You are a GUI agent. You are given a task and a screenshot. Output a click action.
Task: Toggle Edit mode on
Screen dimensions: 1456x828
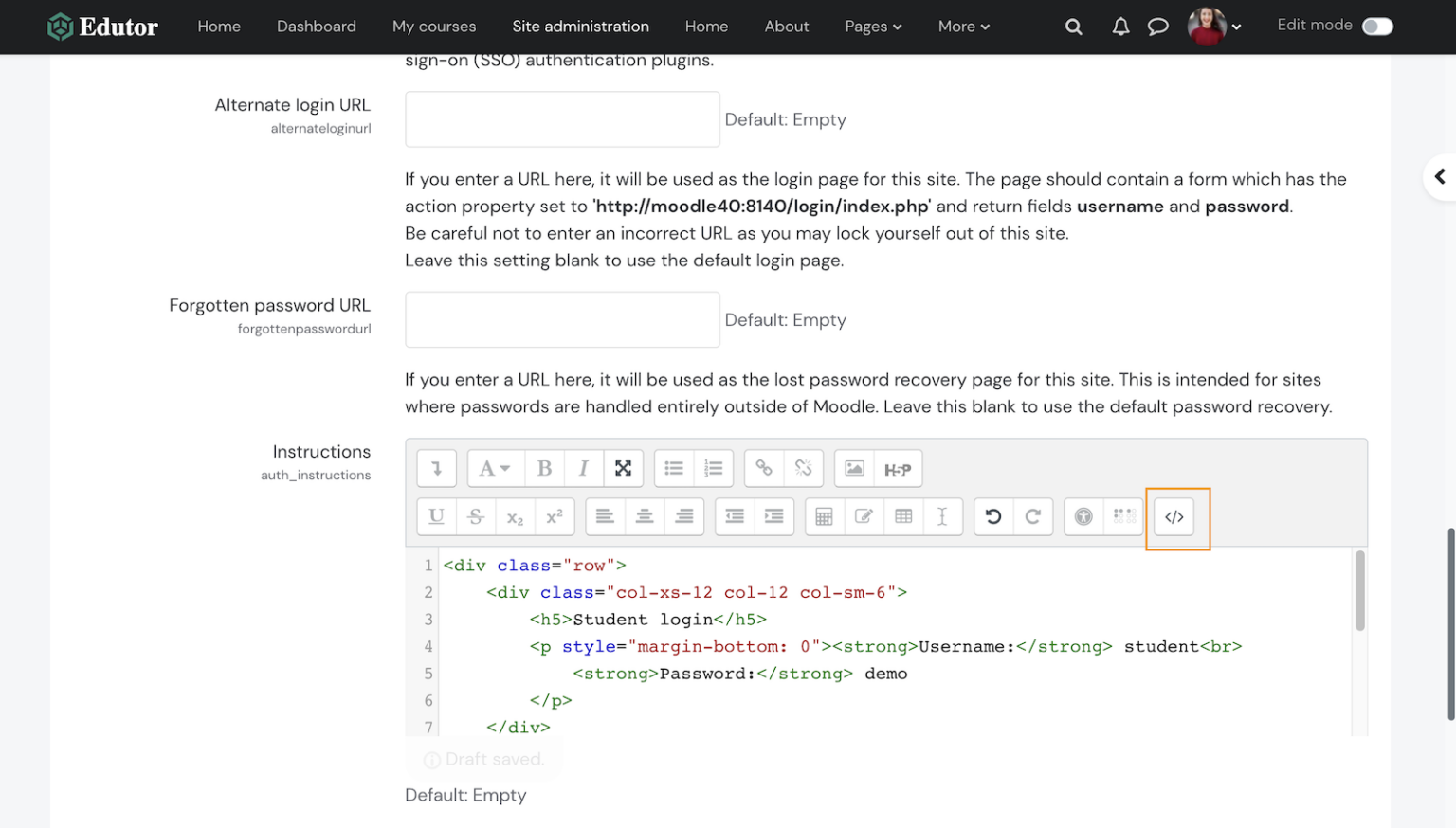pyautogui.click(x=1374, y=26)
